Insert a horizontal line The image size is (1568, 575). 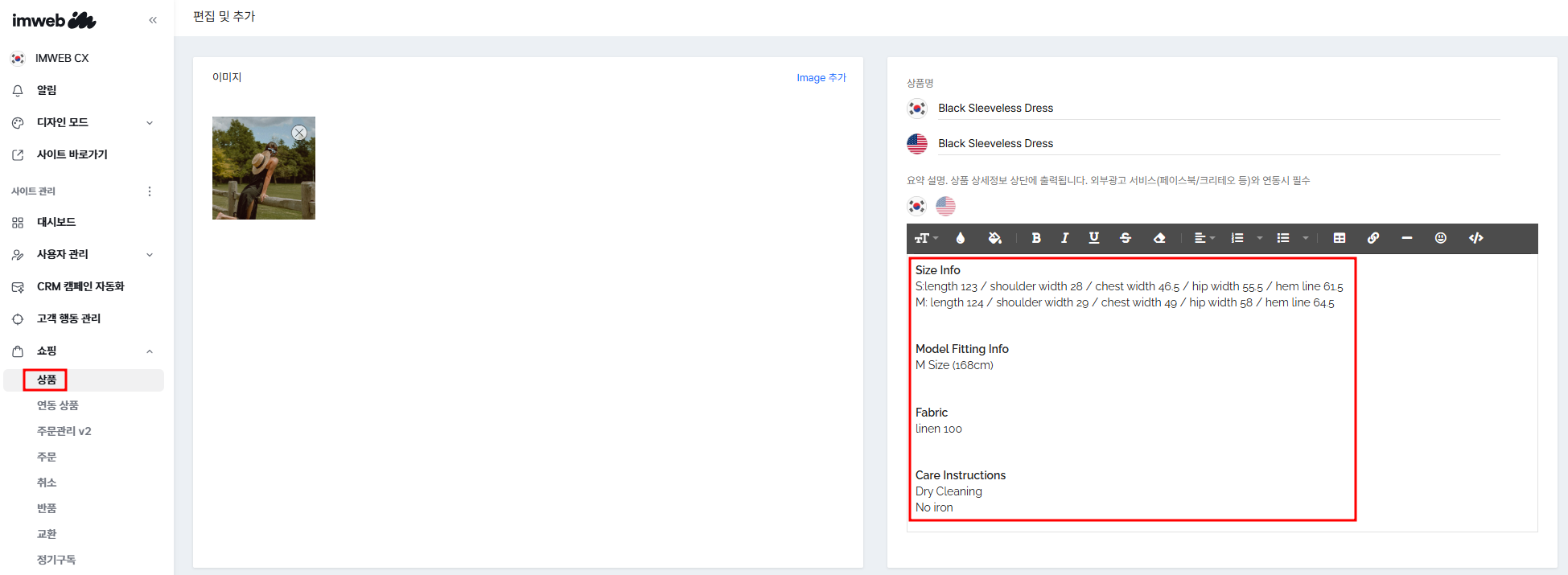point(1407,238)
